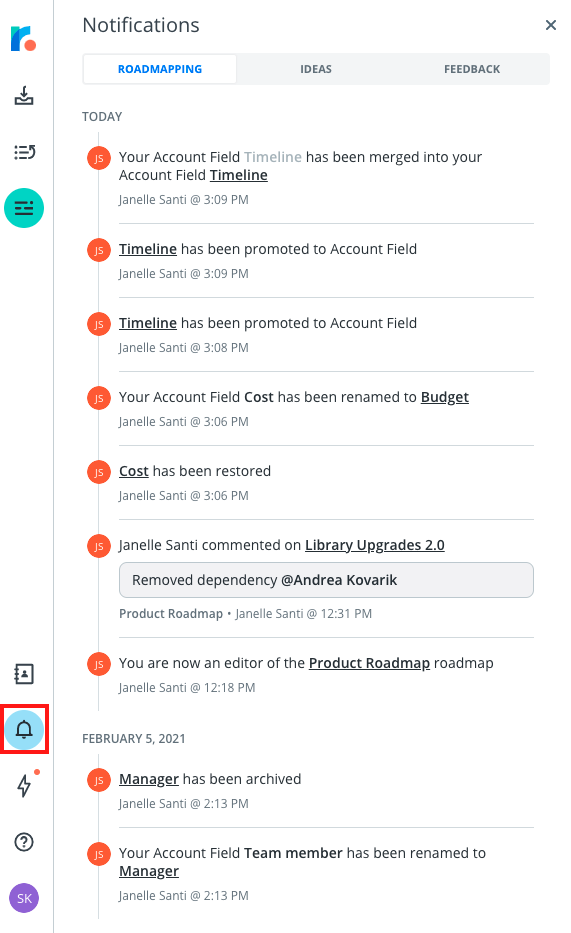Image resolution: width=571 pixels, height=933 pixels.
Task: Click the Roadmunk logo icon
Action: pyautogui.click(x=24, y=38)
